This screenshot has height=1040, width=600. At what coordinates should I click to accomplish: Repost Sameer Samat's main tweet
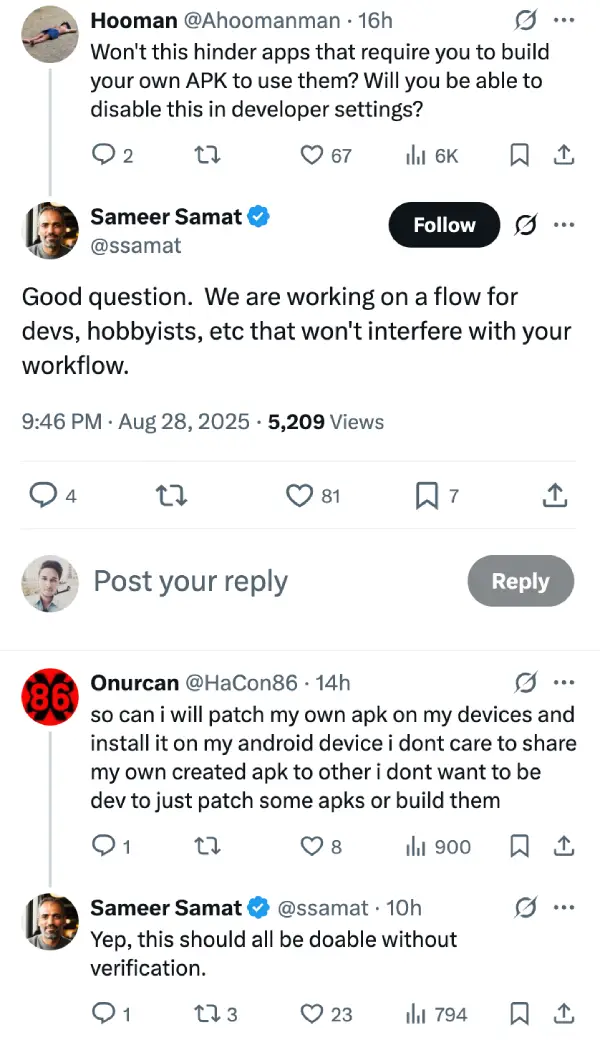pyautogui.click(x=171, y=495)
